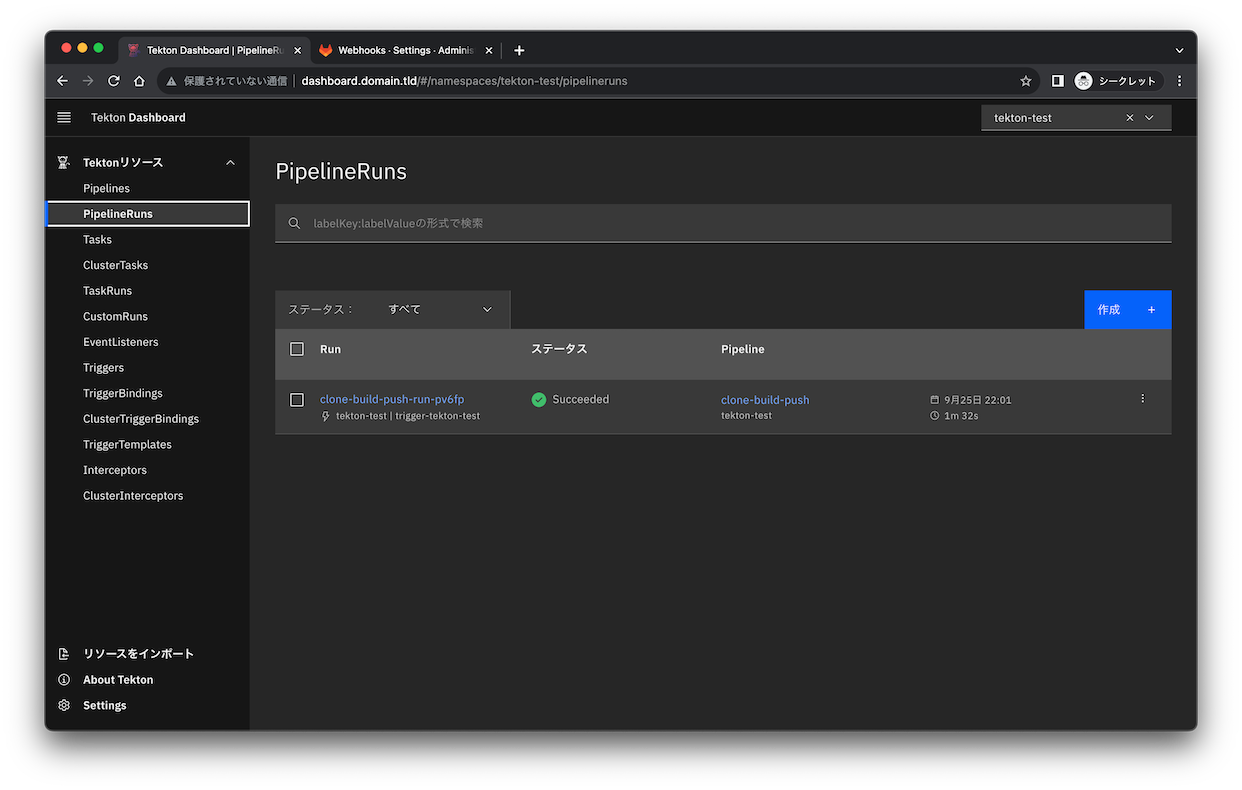Open CustomRuns in sidebar
The width and height of the screenshot is (1242, 790).
pos(115,316)
